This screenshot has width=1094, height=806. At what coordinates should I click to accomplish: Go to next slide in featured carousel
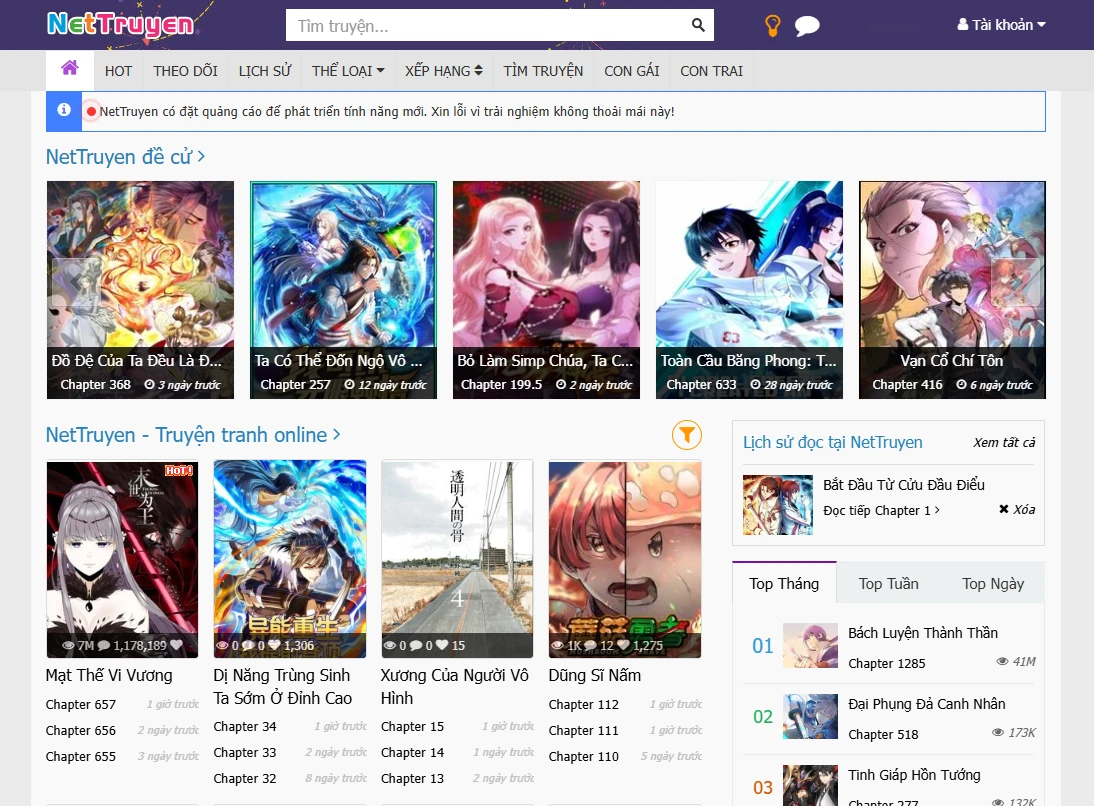pyautogui.click(x=1016, y=283)
